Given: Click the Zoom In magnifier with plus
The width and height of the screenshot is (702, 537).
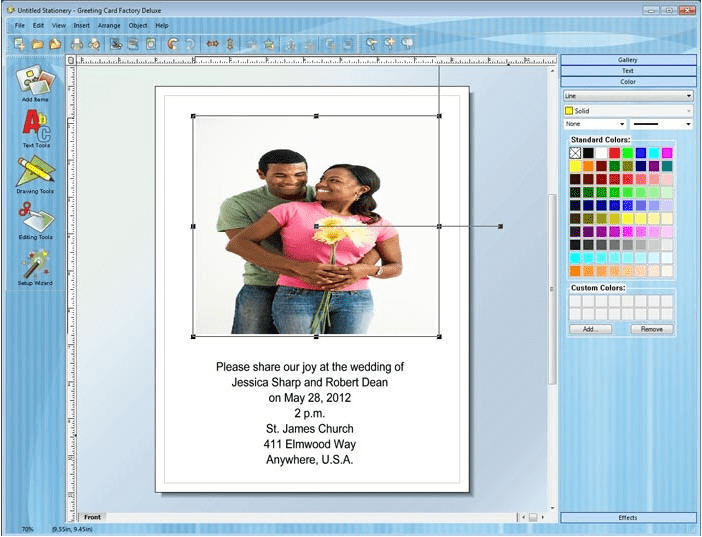Looking at the screenshot, I should click(390, 43).
